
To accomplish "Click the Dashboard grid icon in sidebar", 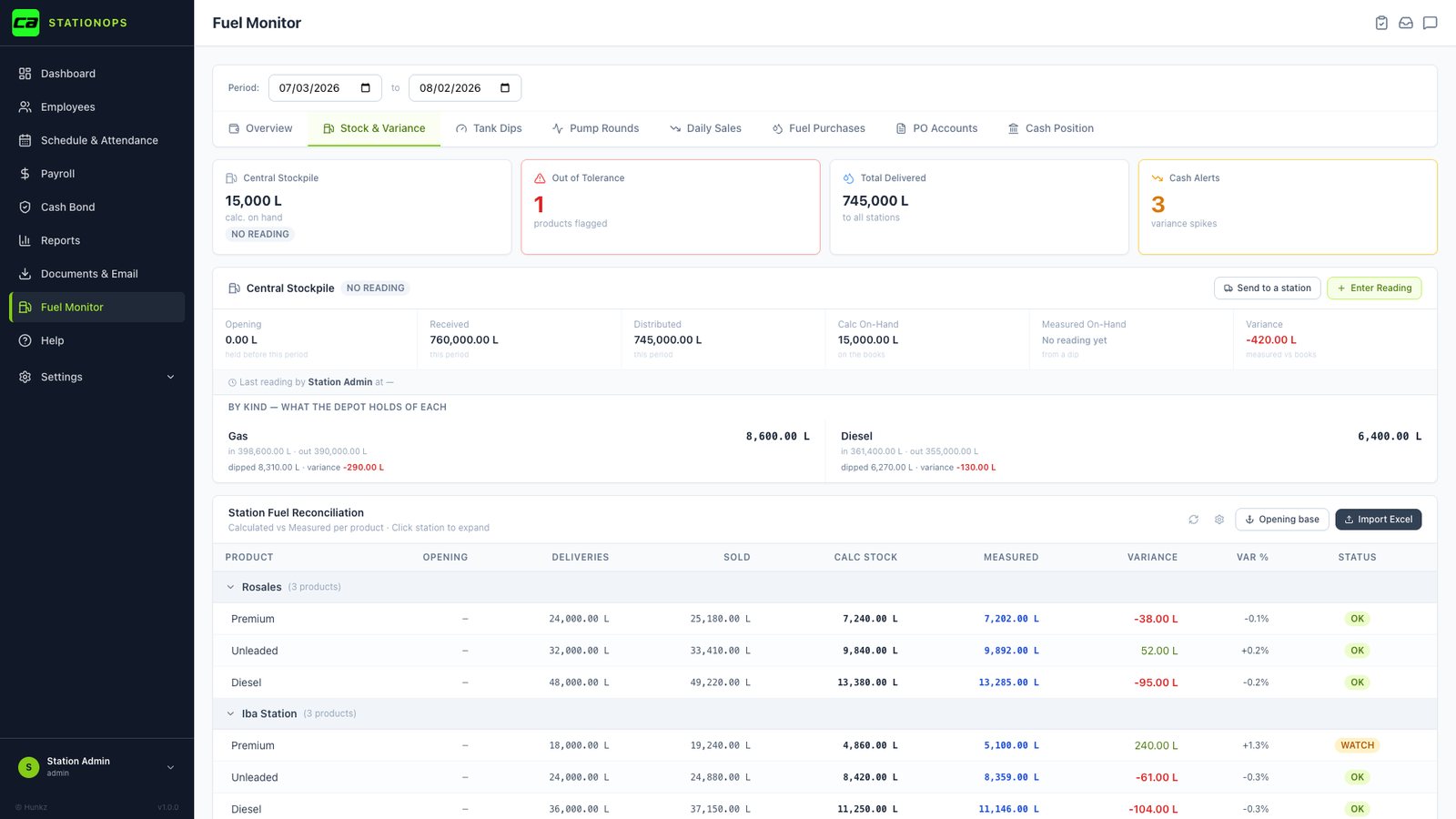I will 25,74.
